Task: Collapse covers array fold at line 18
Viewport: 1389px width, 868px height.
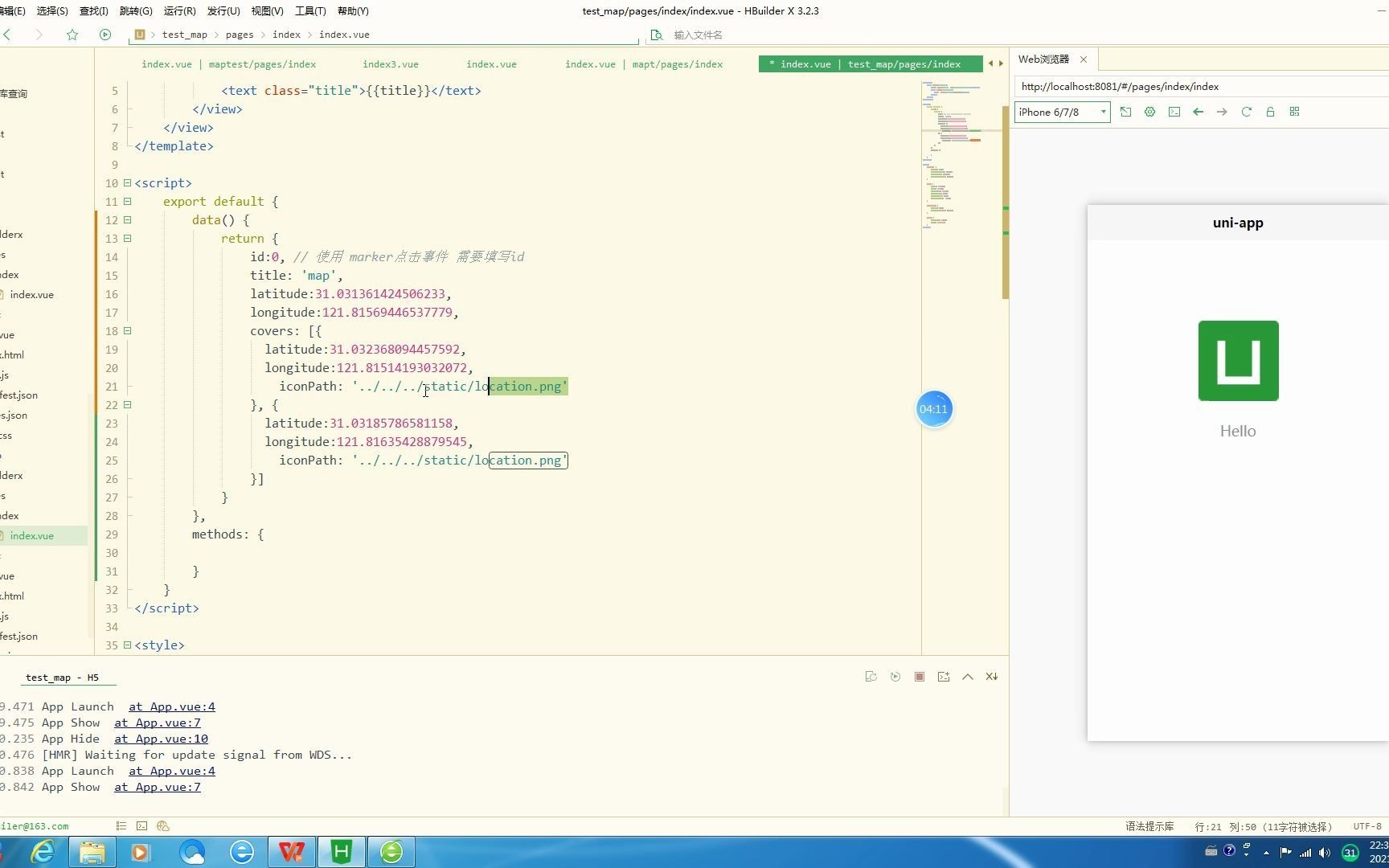Action: (127, 331)
